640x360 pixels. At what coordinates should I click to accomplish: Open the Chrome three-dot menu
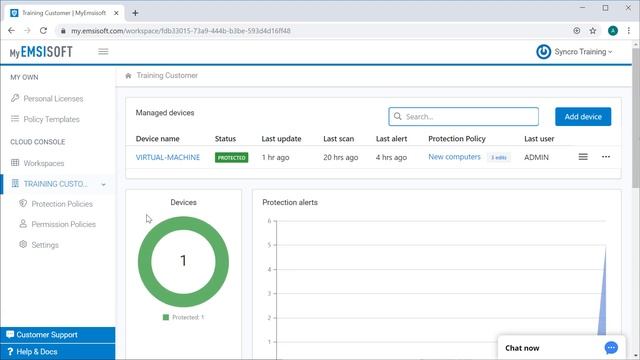tap(629, 31)
